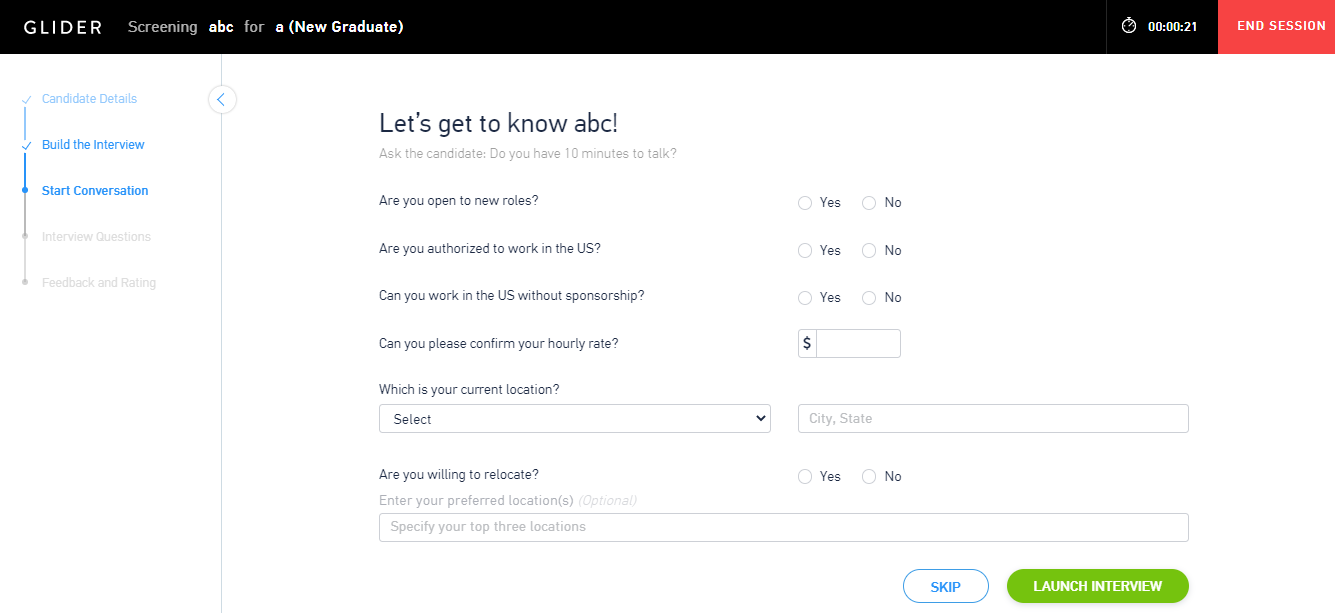
Task: Click the checkmark beside Candidate Details
Action: pyautogui.click(x=24, y=99)
